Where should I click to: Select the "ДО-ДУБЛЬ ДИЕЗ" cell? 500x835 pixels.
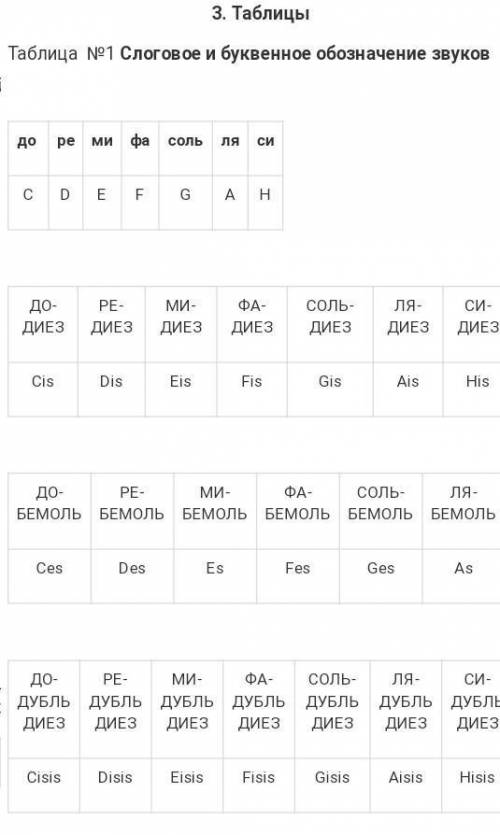pyautogui.click(x=44, y=709)
